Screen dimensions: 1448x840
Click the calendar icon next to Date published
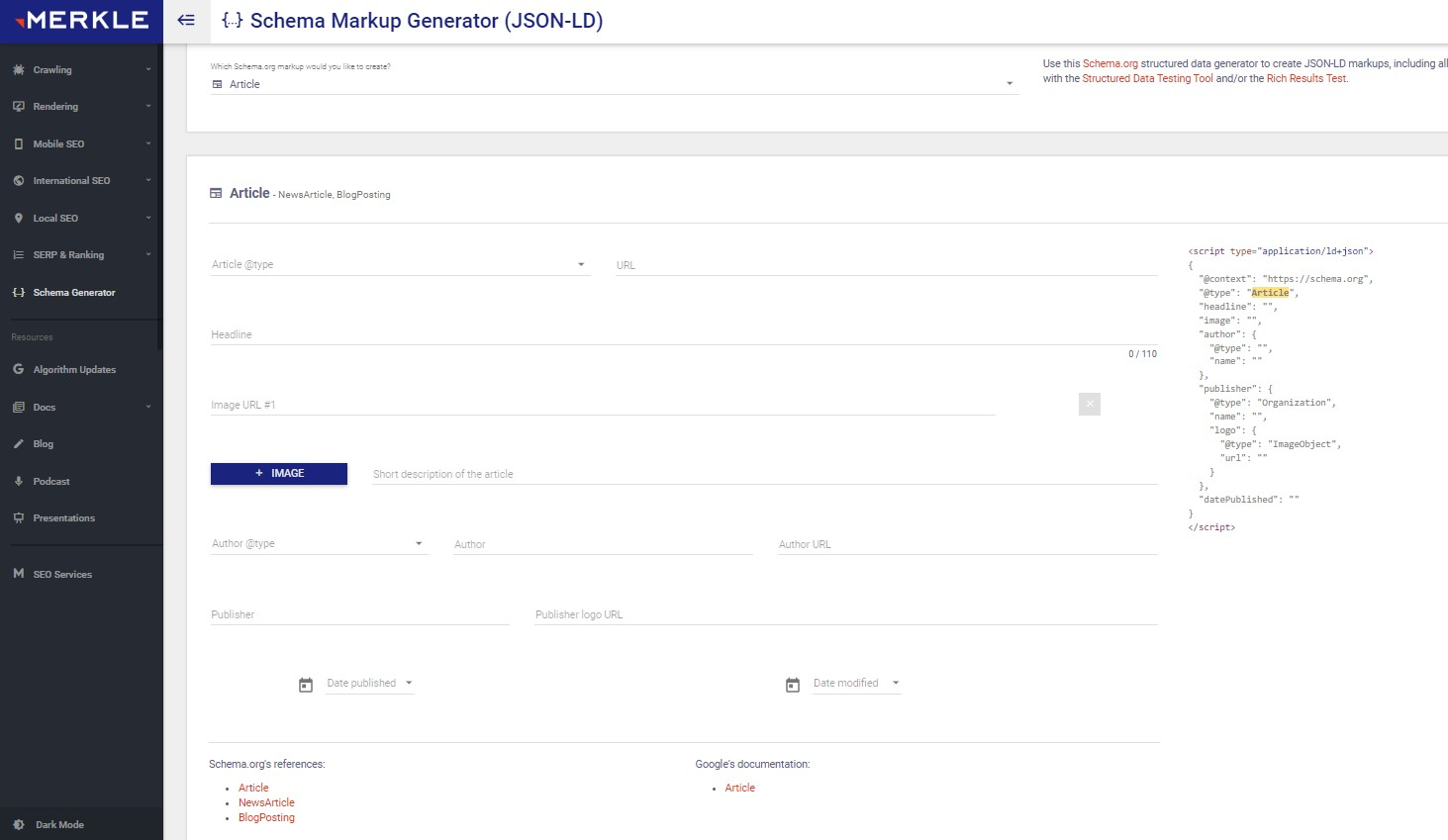coord(306,683)
